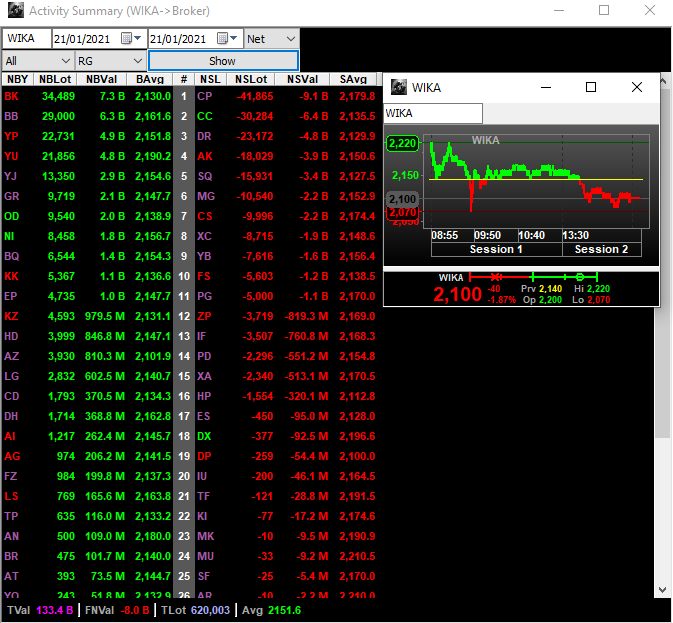673x623 pixels.
Task: Close the WIKA chart window
Action: point(637,88)
